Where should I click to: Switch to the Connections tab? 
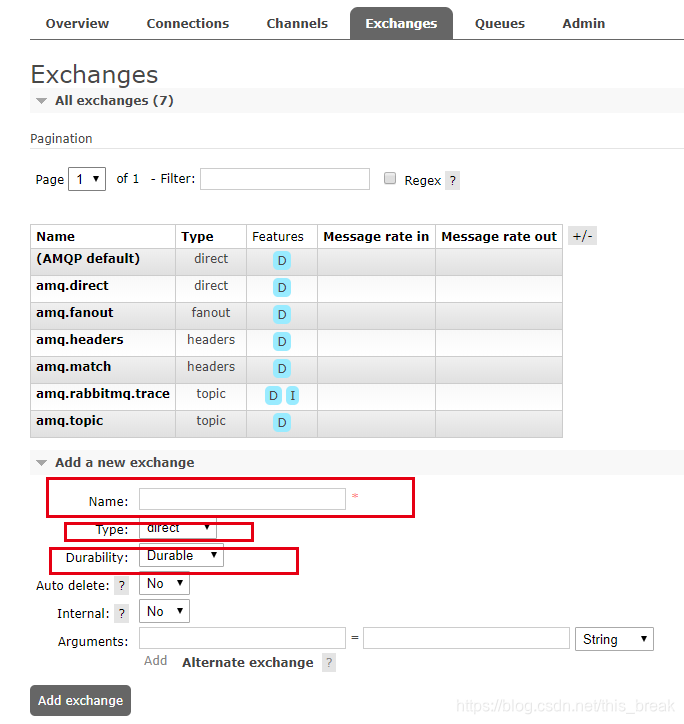click(x=188, y=24)
